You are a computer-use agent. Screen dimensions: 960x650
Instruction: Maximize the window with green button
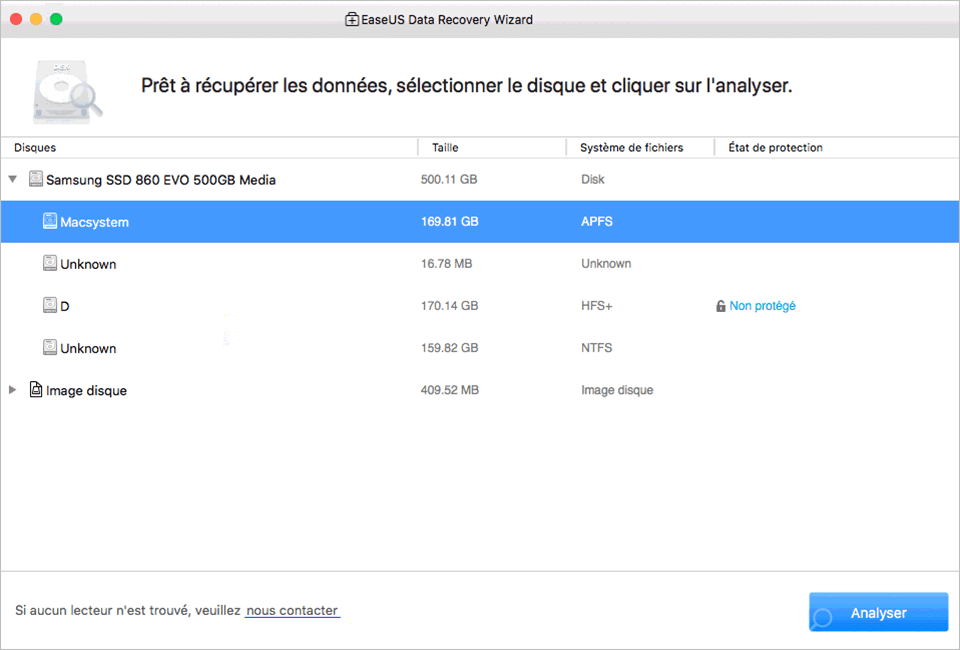pyautogui.click(x=56, y=20)
